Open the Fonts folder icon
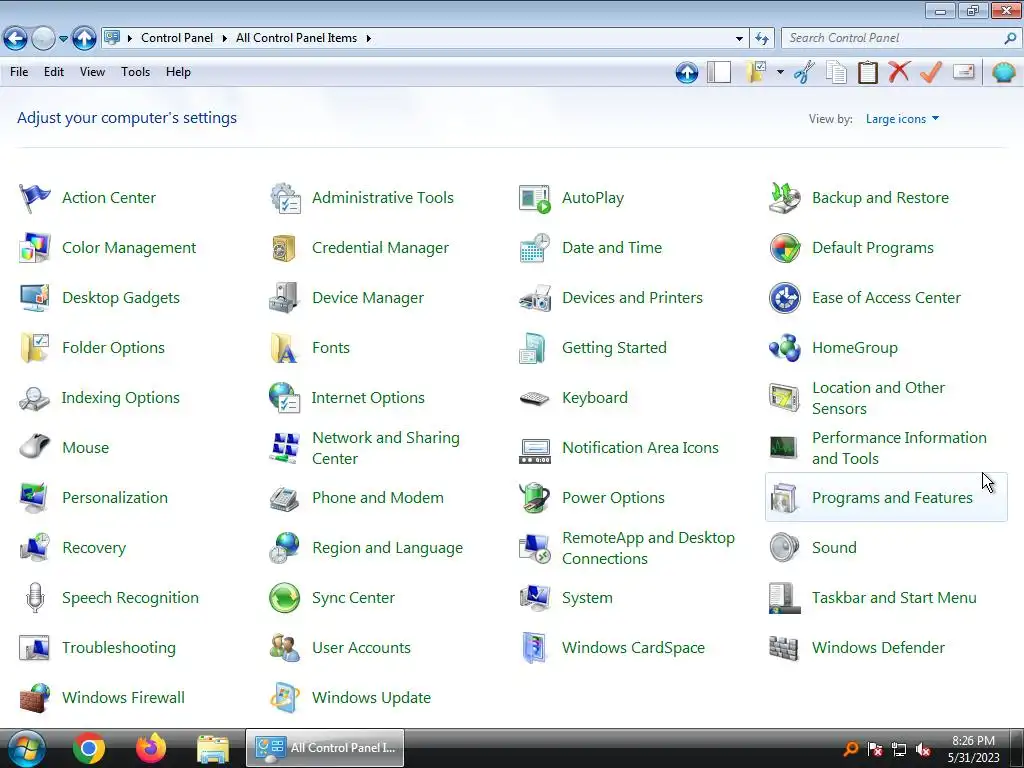Screen dimensions: 1024x768 pyautogui.click(x=285, y=348)
